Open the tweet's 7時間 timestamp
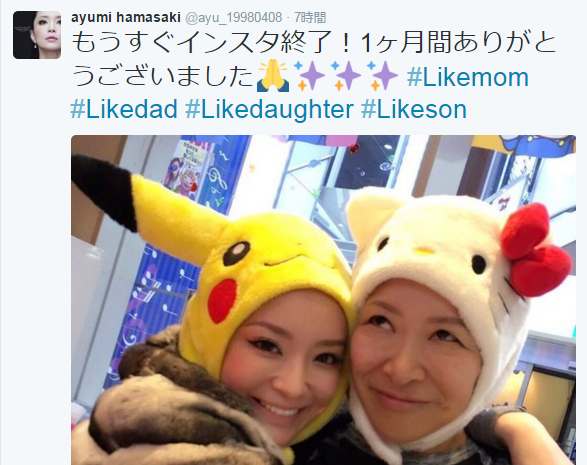Image resolution: width=587 pixels, height=465 pixels. 310,17
